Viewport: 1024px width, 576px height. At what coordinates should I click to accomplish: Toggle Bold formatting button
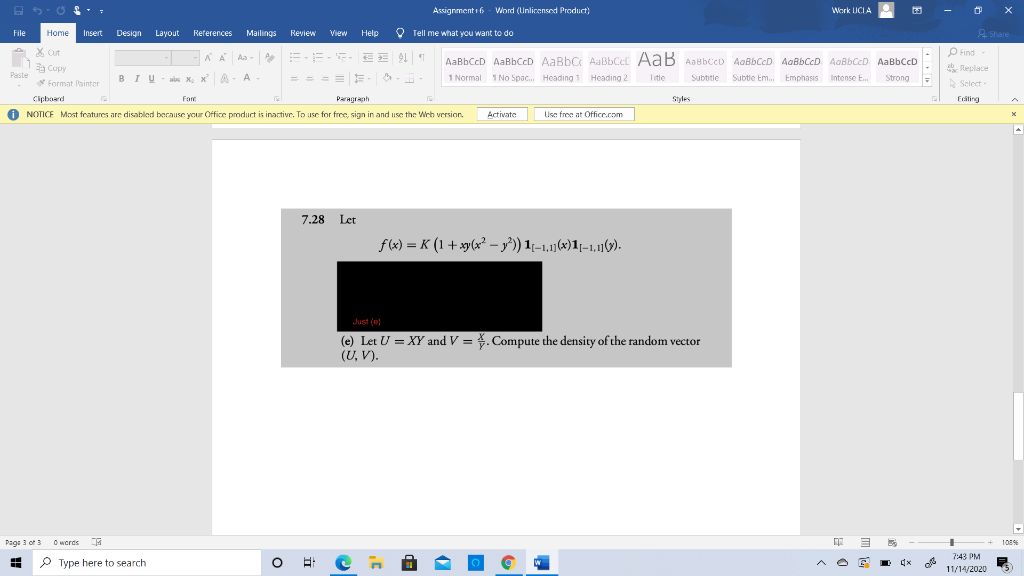coord(121,78)
